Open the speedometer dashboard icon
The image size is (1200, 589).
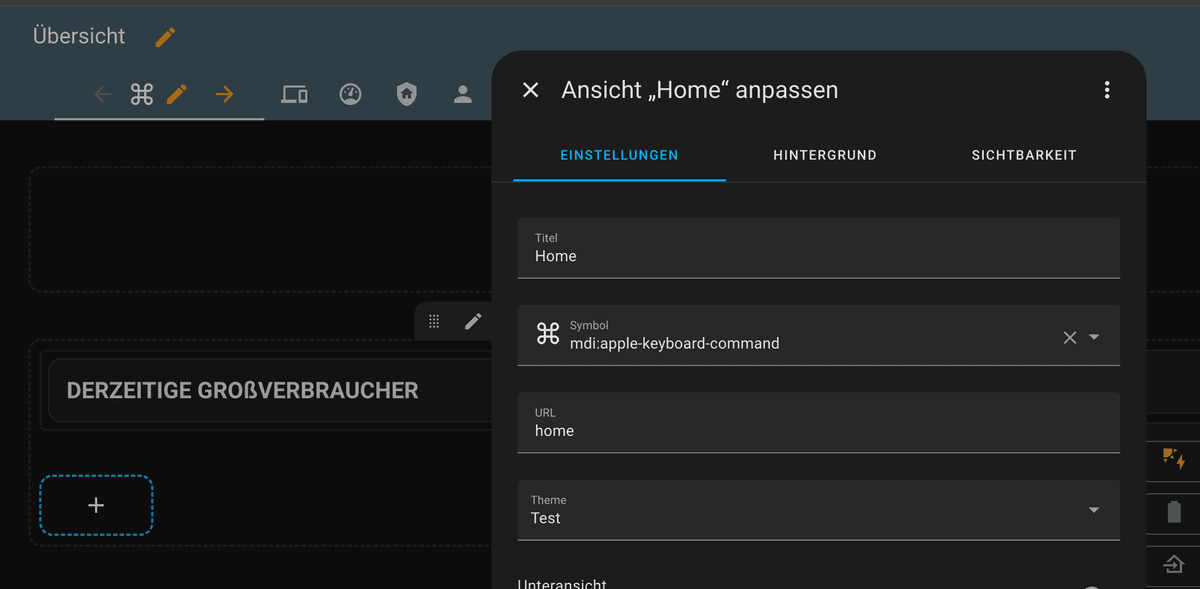click(x=350, y=93)
